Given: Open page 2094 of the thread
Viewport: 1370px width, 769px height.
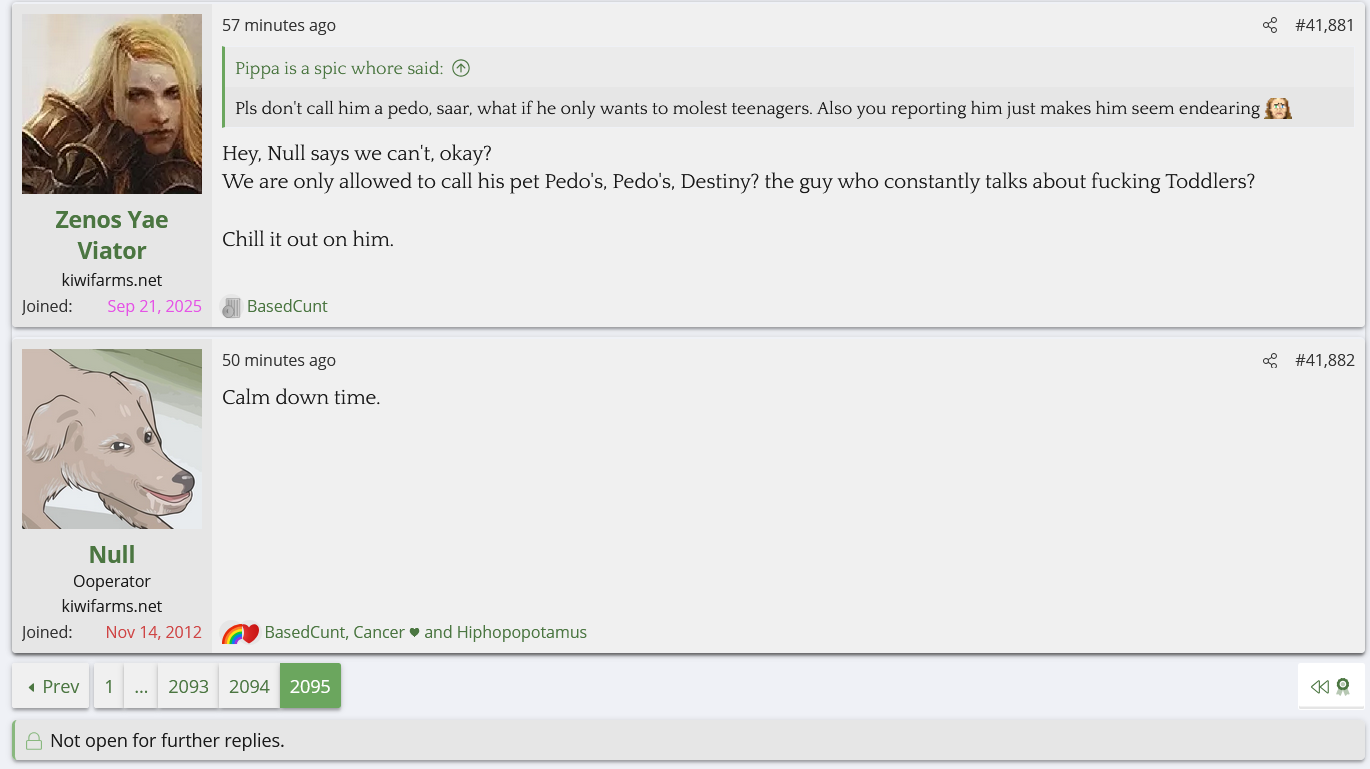Looking at the screenshot, I should 249,686.
